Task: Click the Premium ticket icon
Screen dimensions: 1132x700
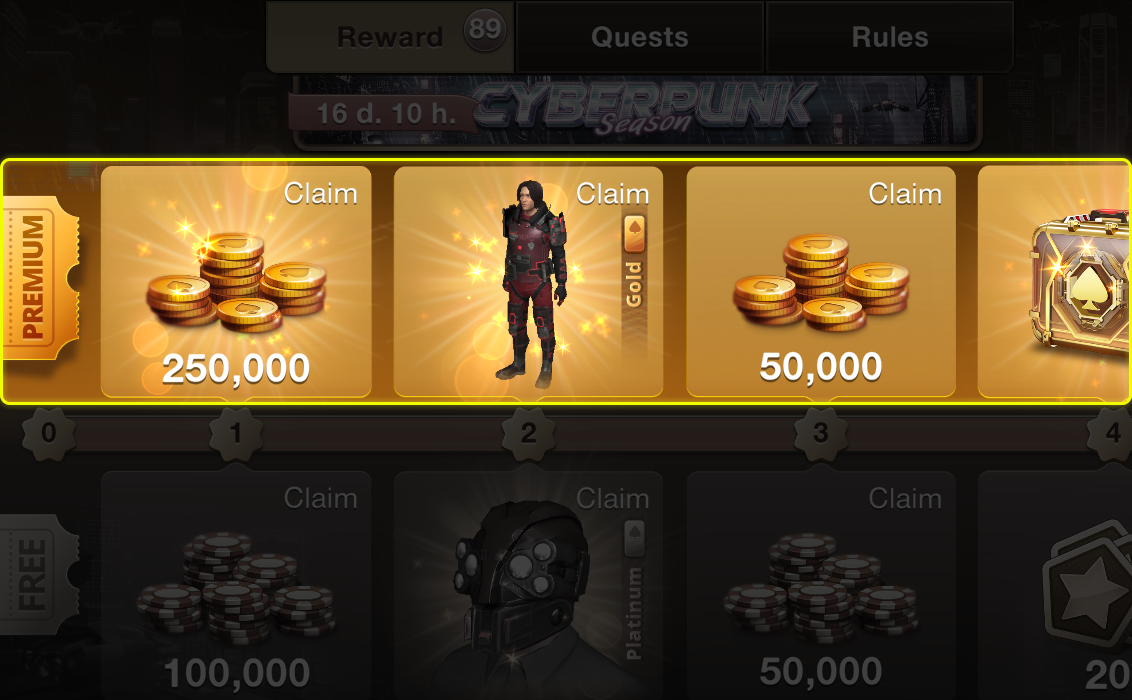Action: (40, 278)
